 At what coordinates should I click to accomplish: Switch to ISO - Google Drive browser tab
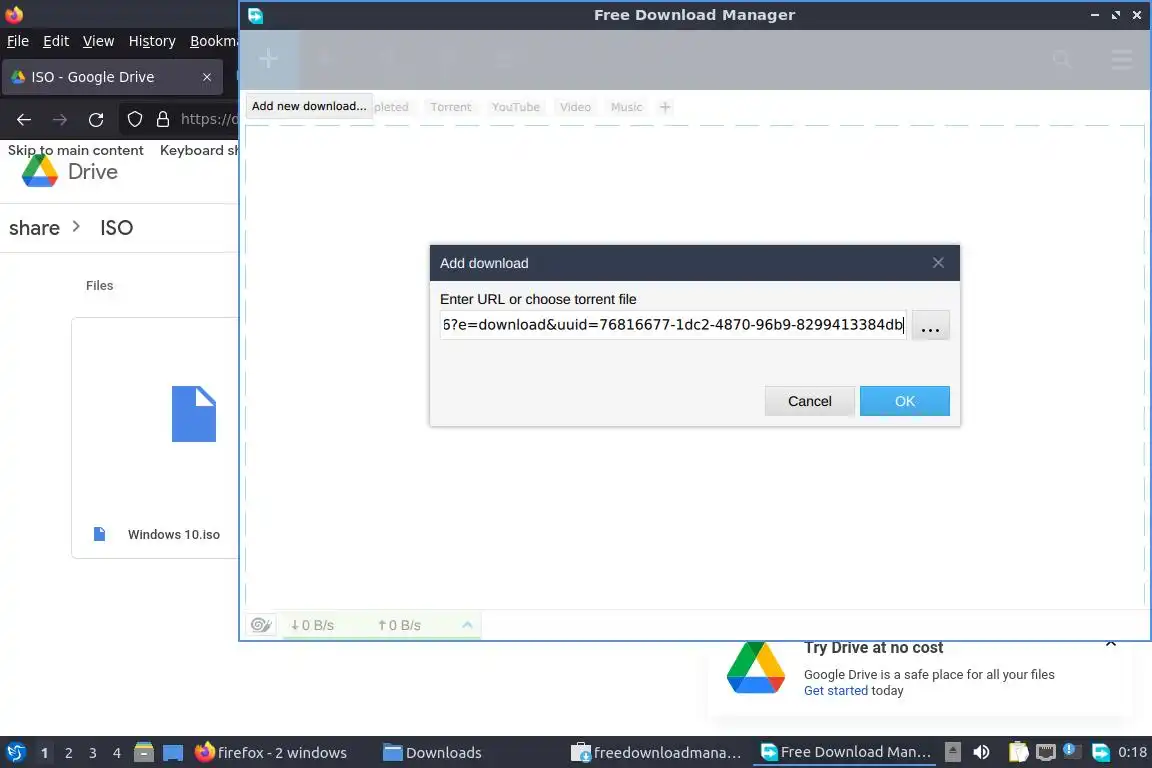coord(112,77)
